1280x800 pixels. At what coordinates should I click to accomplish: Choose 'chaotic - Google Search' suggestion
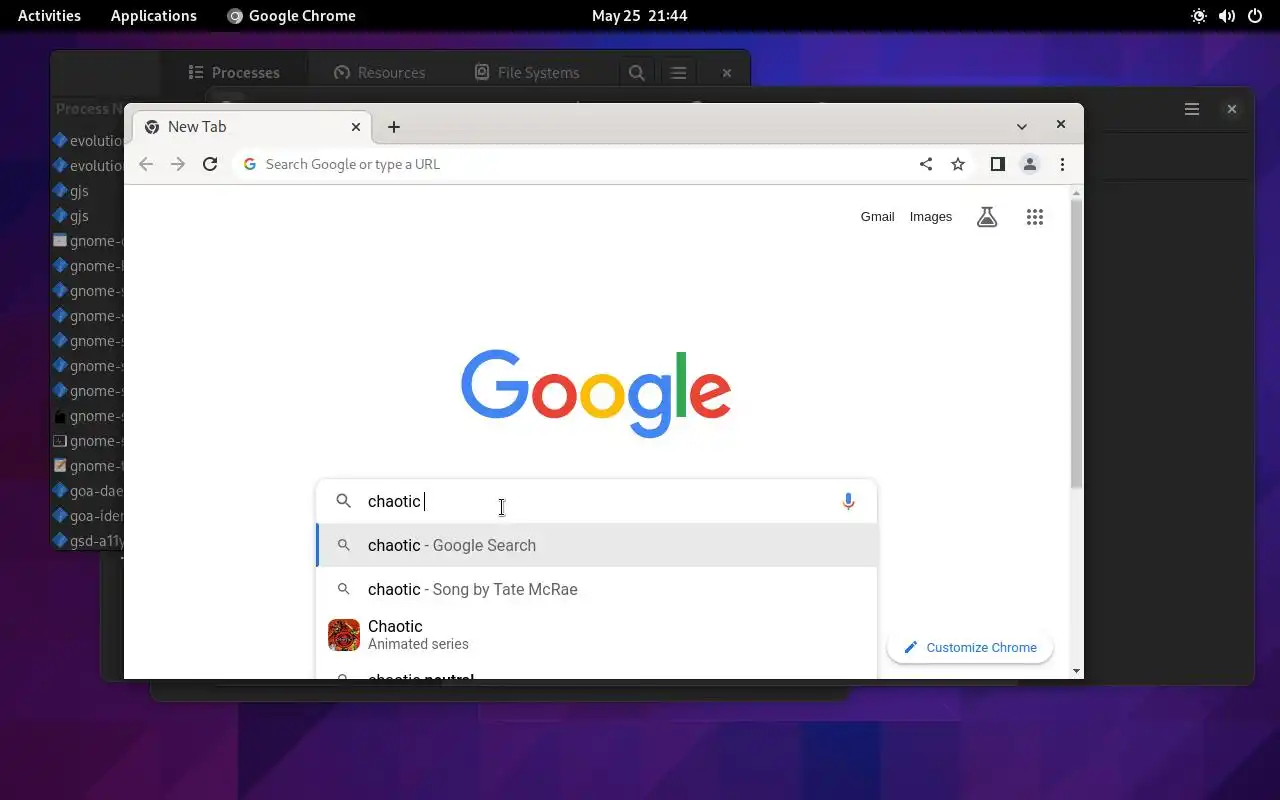(597, 545)
